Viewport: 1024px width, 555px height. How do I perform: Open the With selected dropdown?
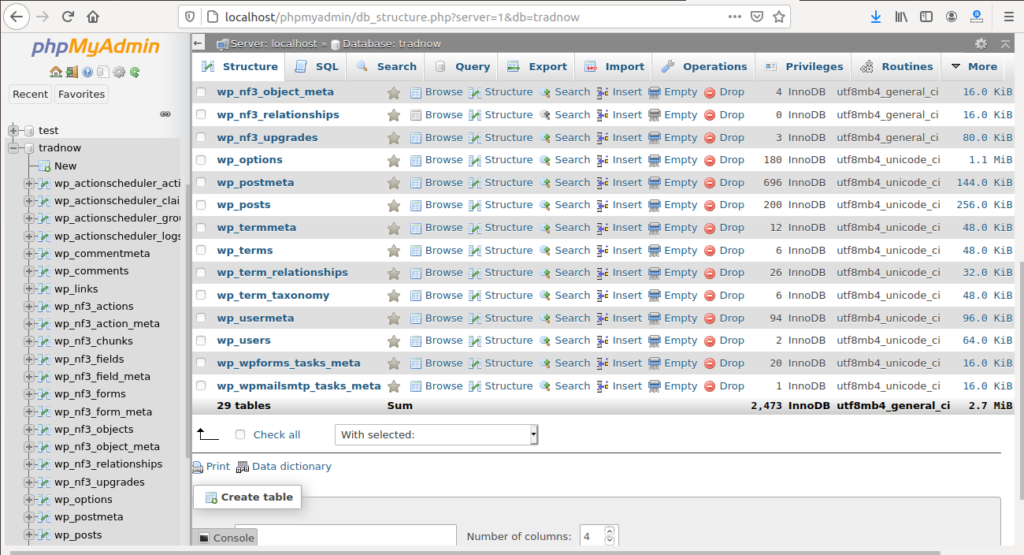tap(436, 435)
